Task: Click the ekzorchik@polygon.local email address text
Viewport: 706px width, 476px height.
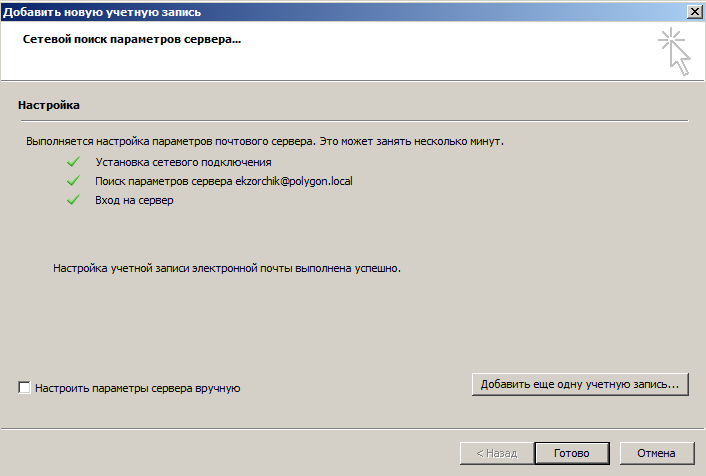Action: (x=294, y=181)
